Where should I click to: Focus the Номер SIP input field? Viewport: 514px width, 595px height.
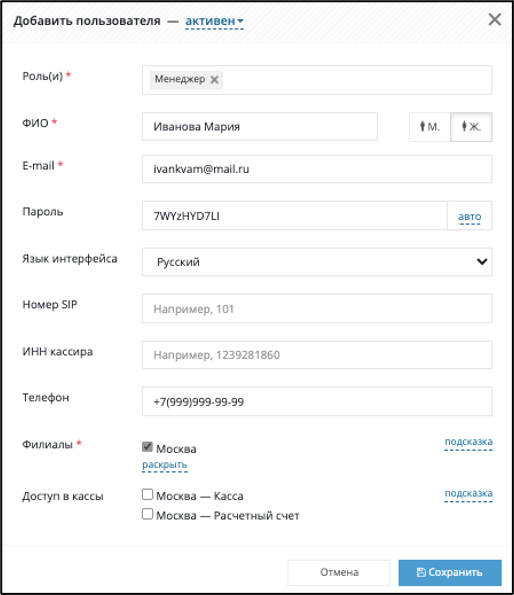coord(317,309)
